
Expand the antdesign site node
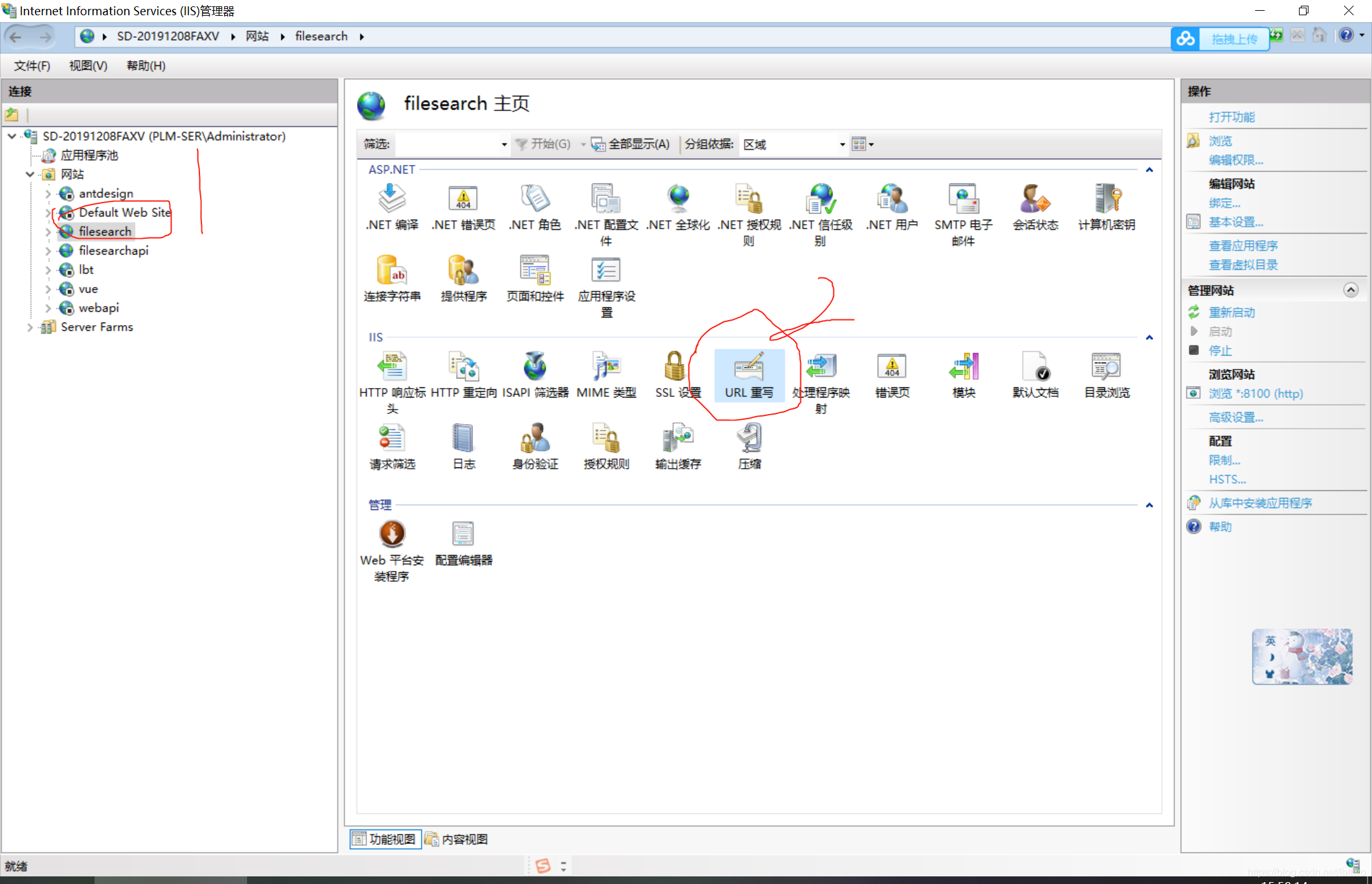tap(48, 194)
